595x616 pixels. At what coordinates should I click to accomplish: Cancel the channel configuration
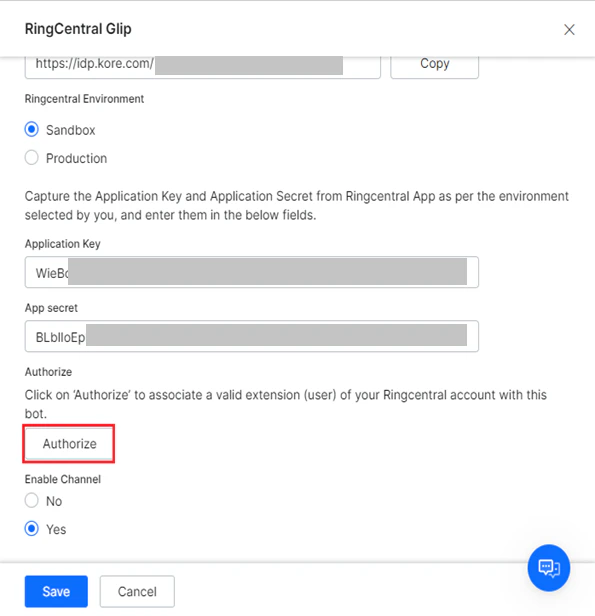(137, 591)
